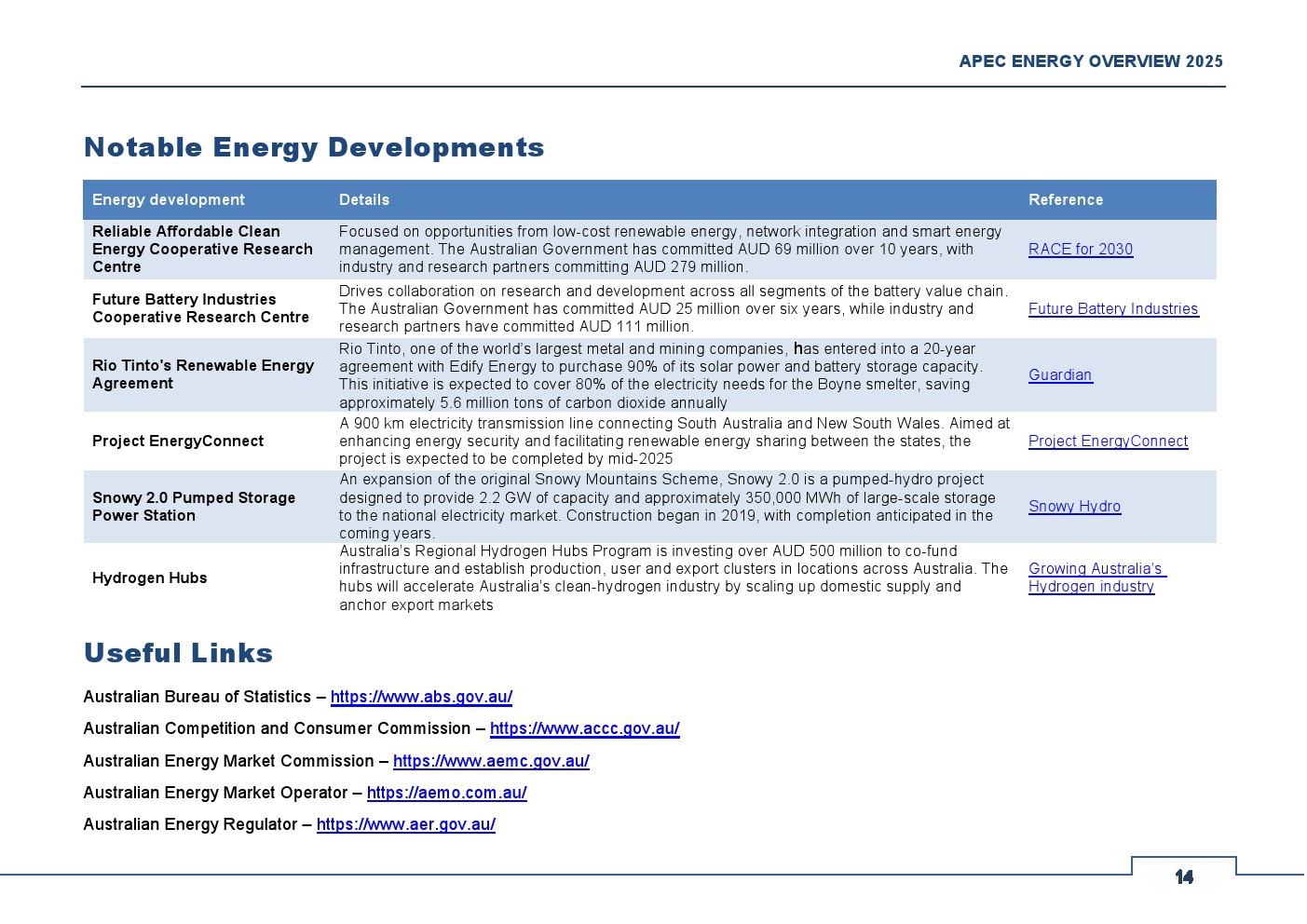Click the aemc.gov.au link

[x=491, y=761]
